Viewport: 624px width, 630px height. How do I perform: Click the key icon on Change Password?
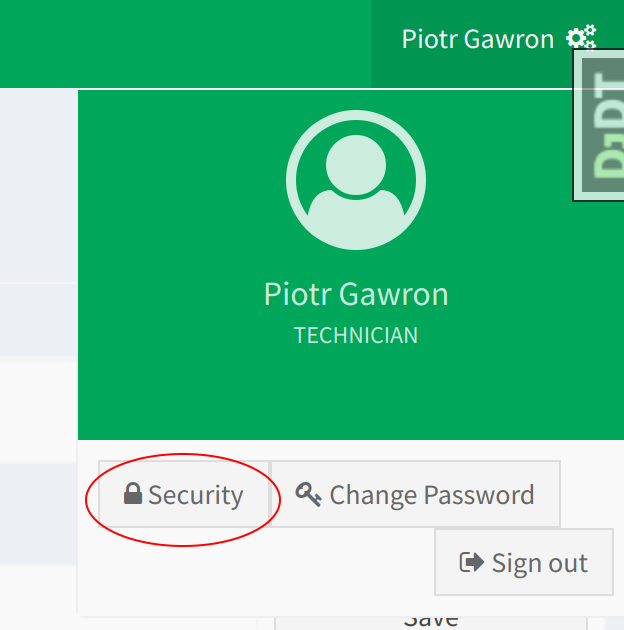308,494
